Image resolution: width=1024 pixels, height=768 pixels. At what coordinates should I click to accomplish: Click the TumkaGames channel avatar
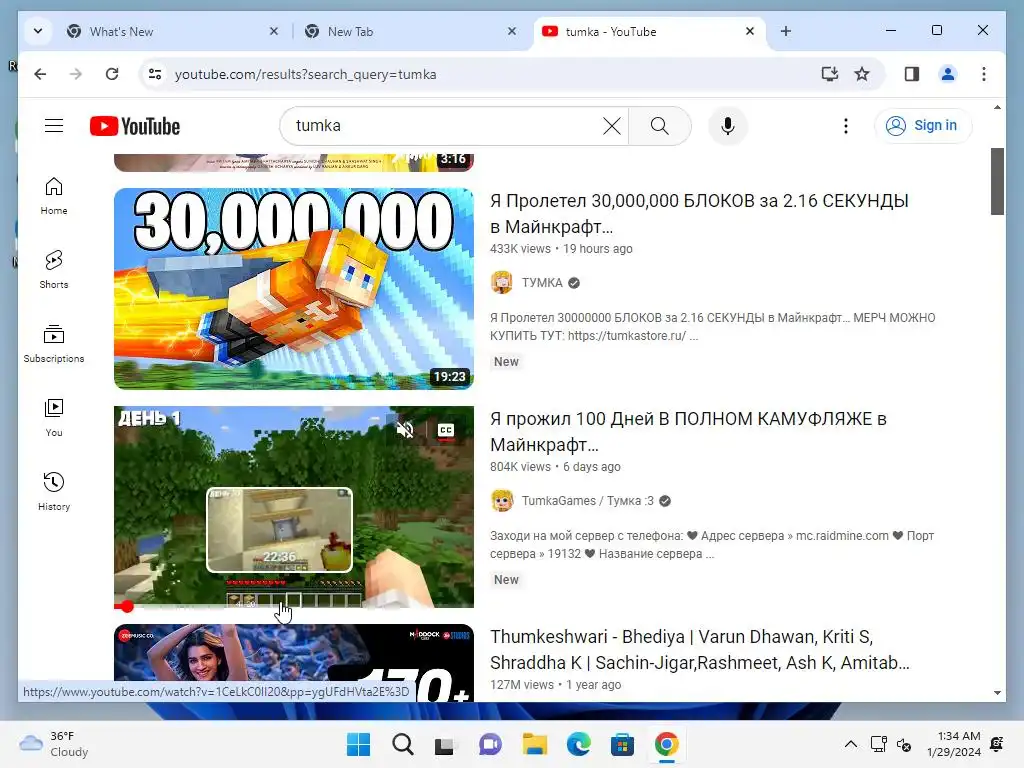coord(502,501)
